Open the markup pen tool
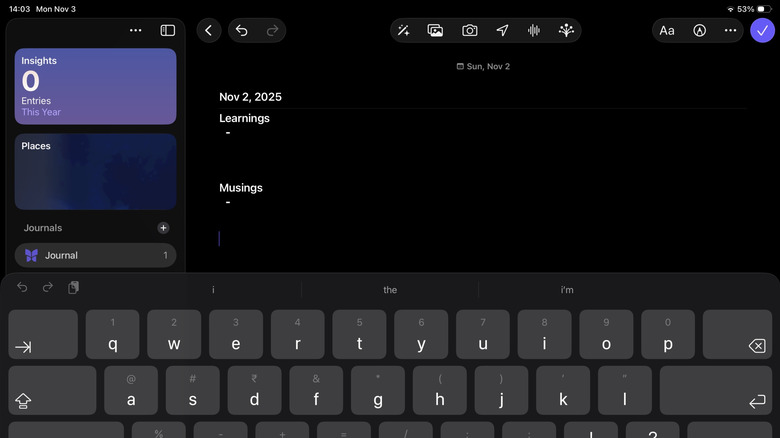Screen dimensions: 780x438 (x=699, y=30)
